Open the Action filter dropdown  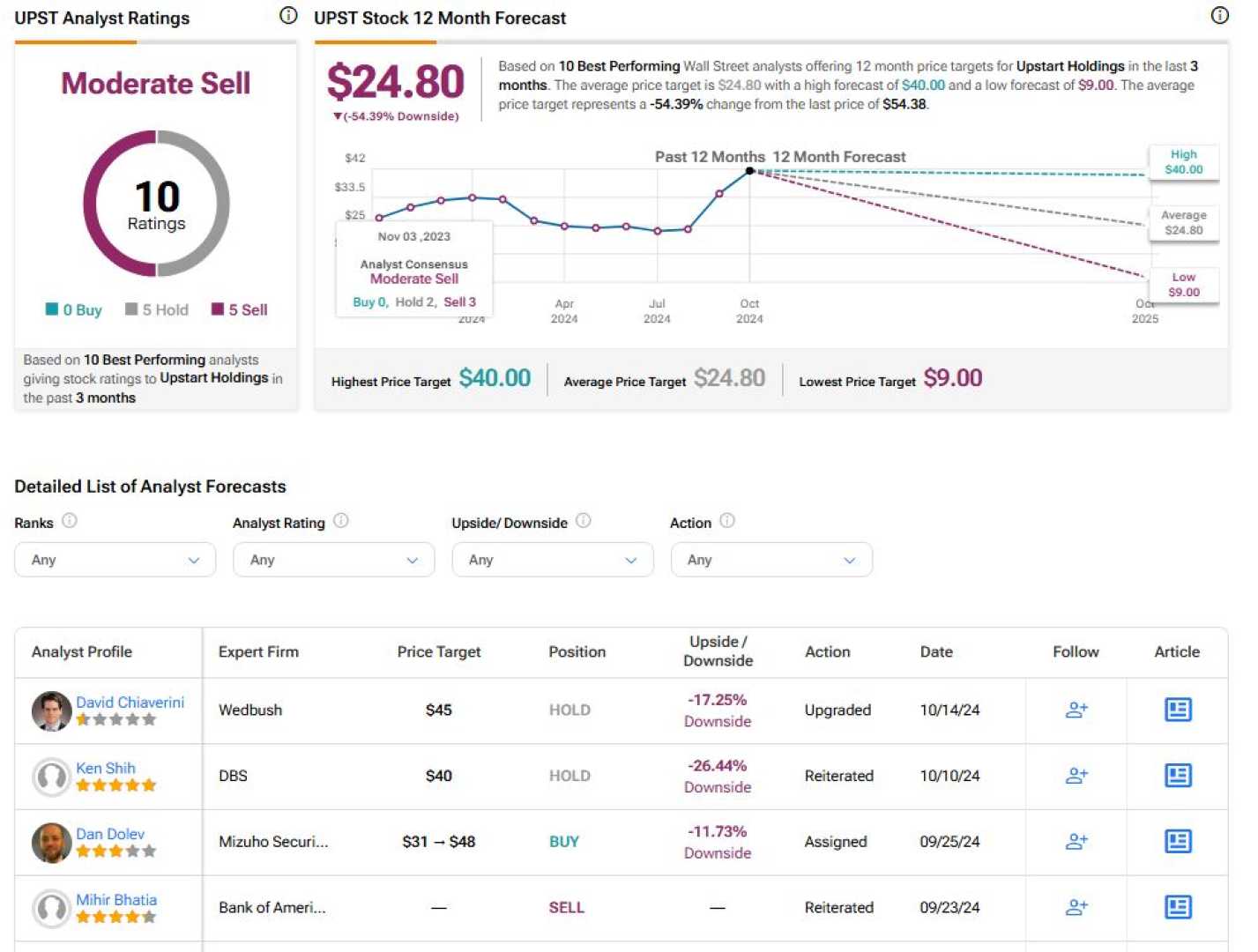(x=771, y=560)
